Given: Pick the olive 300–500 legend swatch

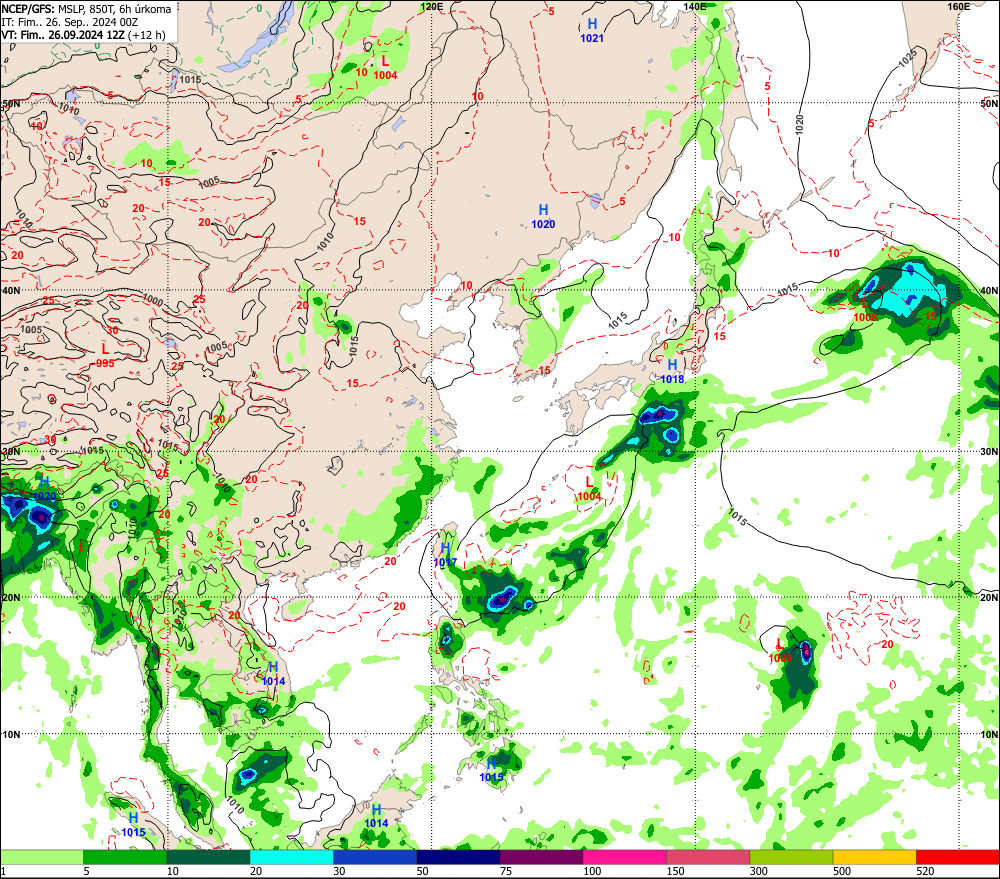Looking at the screenshot, I should click(x=791, y=857).
